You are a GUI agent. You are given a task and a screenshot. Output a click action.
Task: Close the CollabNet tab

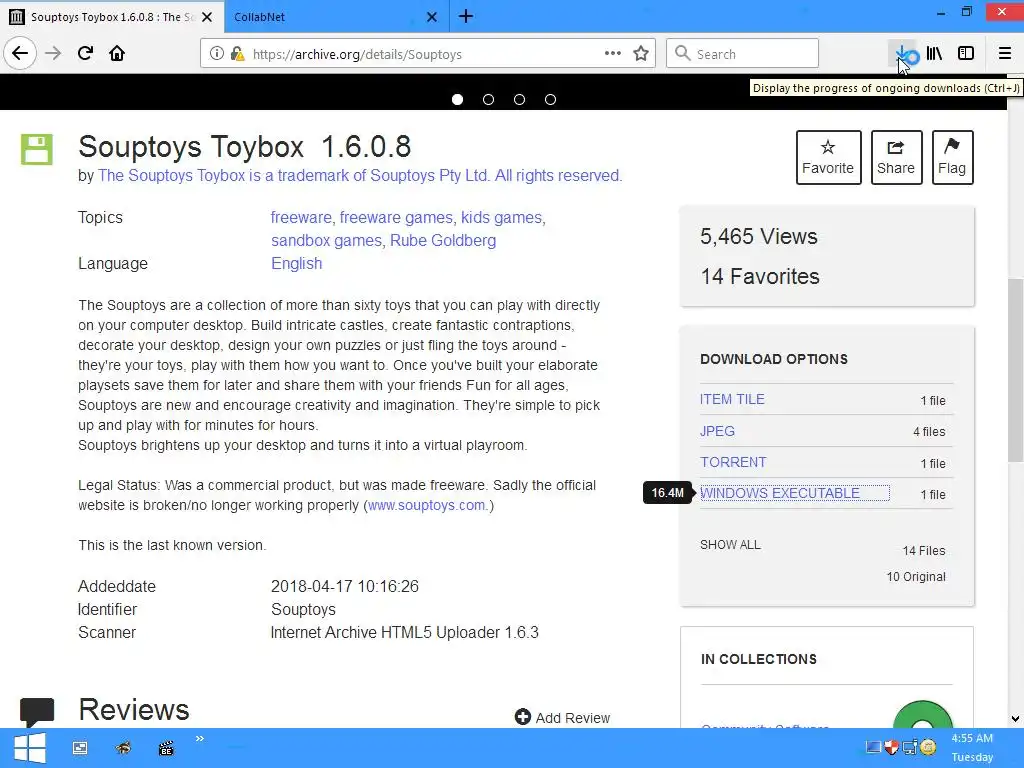[x=432, y=17]
